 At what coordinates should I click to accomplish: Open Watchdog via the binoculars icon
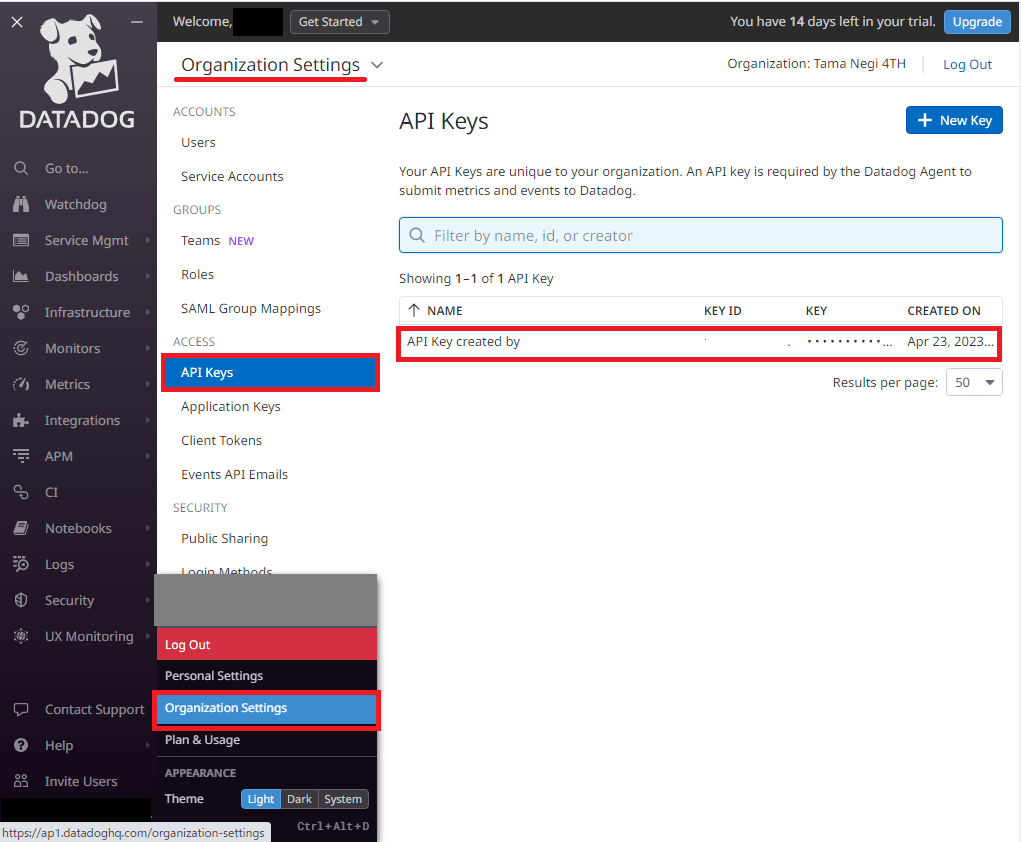coord(21,204)
